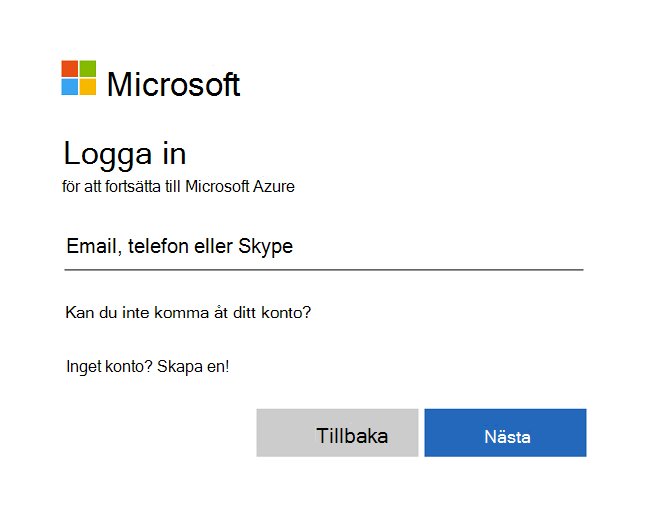Image resolution: width=645 pixels, height=517 pixels.
Task: Click the word "telefon" in the sign-in field
Action: 161,246
